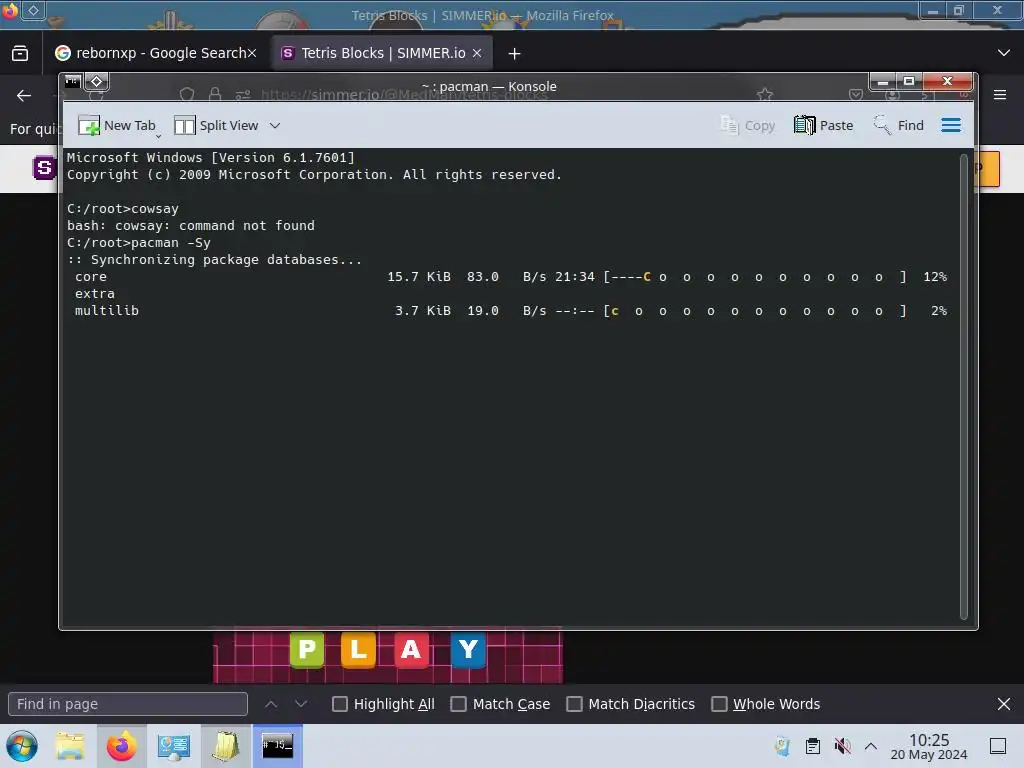
Task: Click the Split View button
Action: click(x=216, y=125)
